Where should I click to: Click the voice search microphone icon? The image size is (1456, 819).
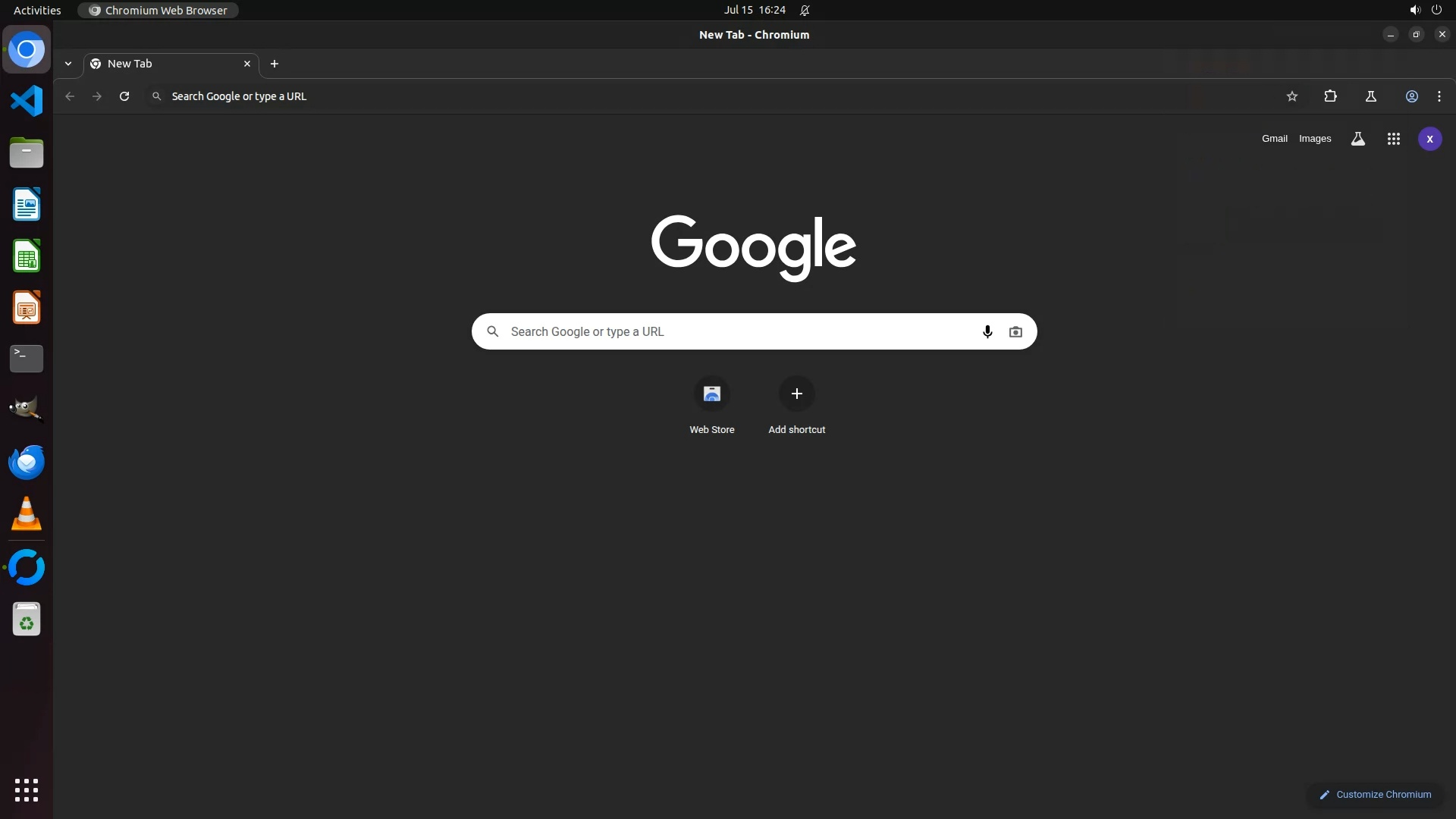[x=987, y=331]
